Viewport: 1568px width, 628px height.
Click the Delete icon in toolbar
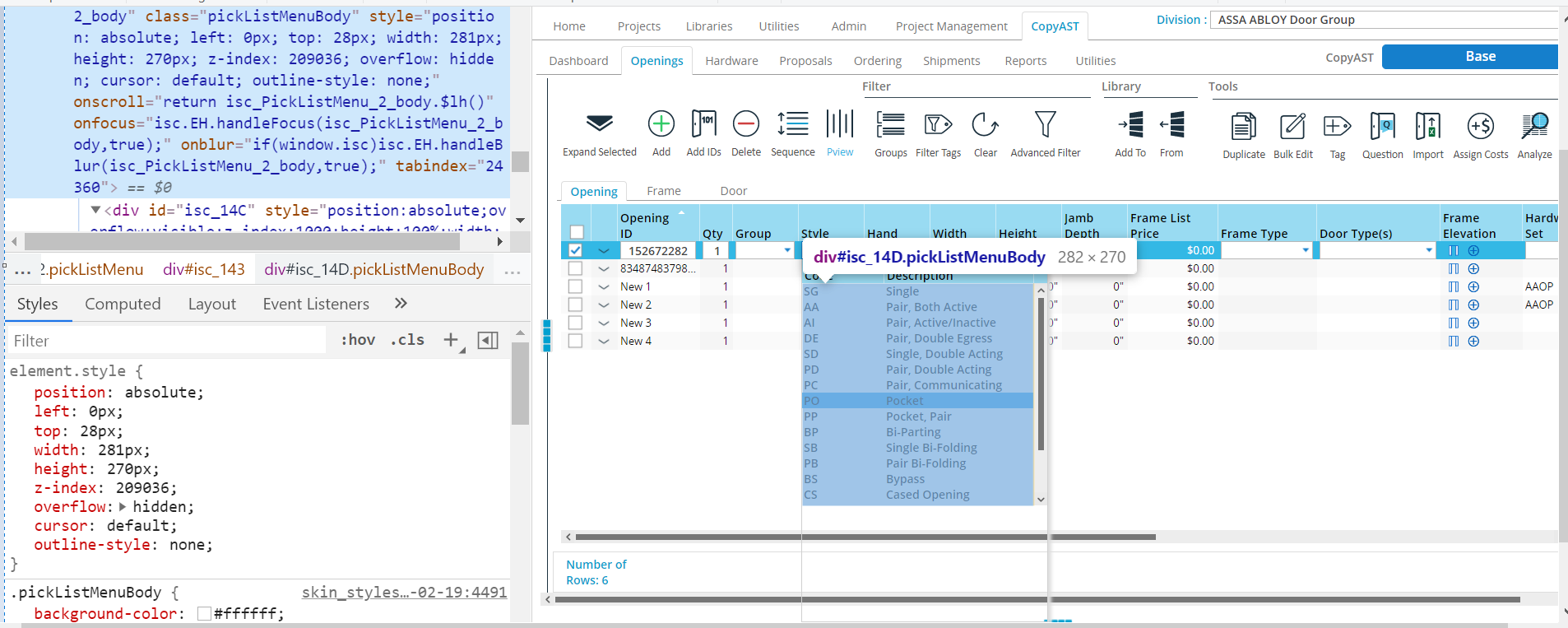click(745, 124)
